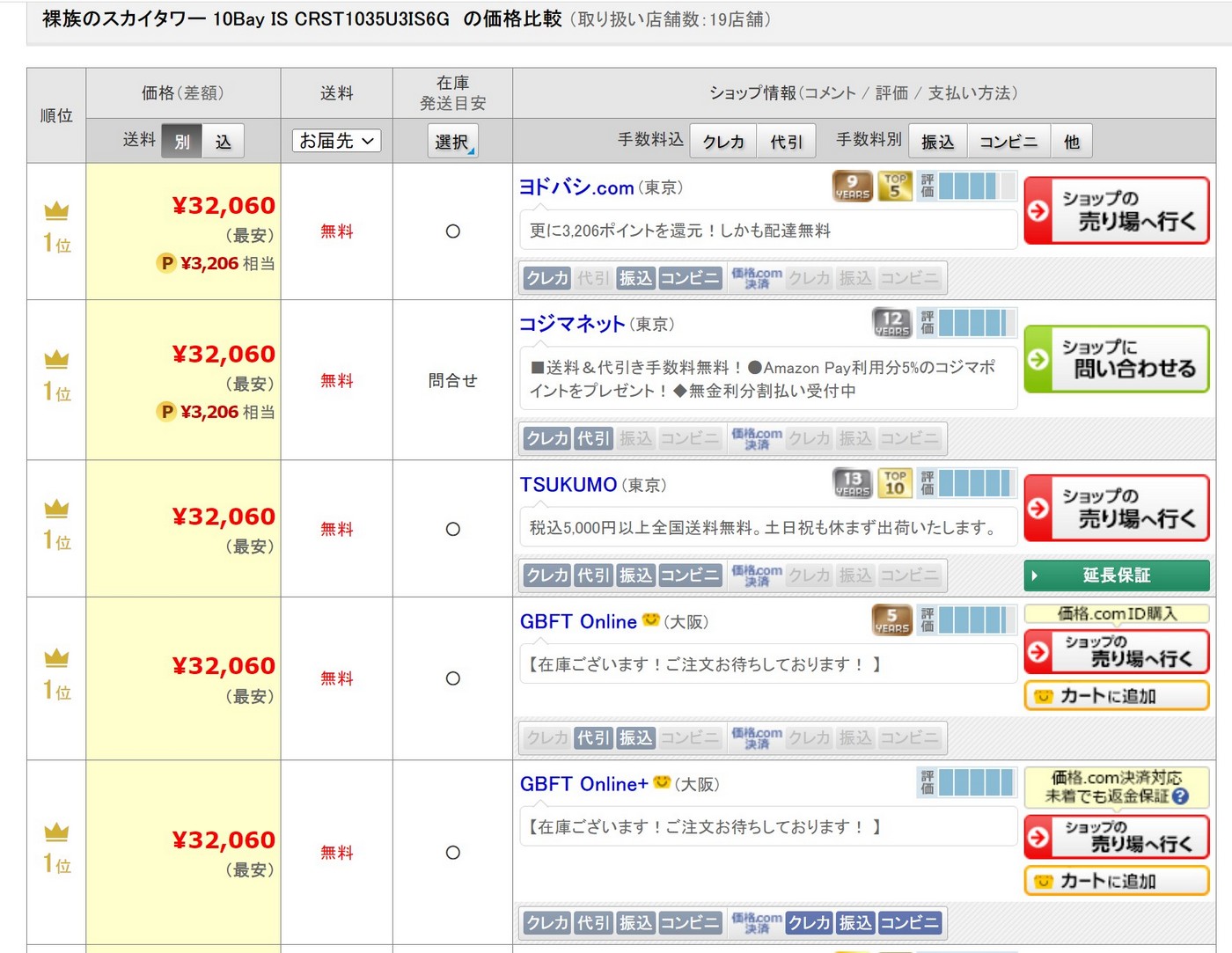Screen dimensions: 1232x953
Task: Toggle shipping 別 option
Action: pyautogui.click(x=182, y=142)
